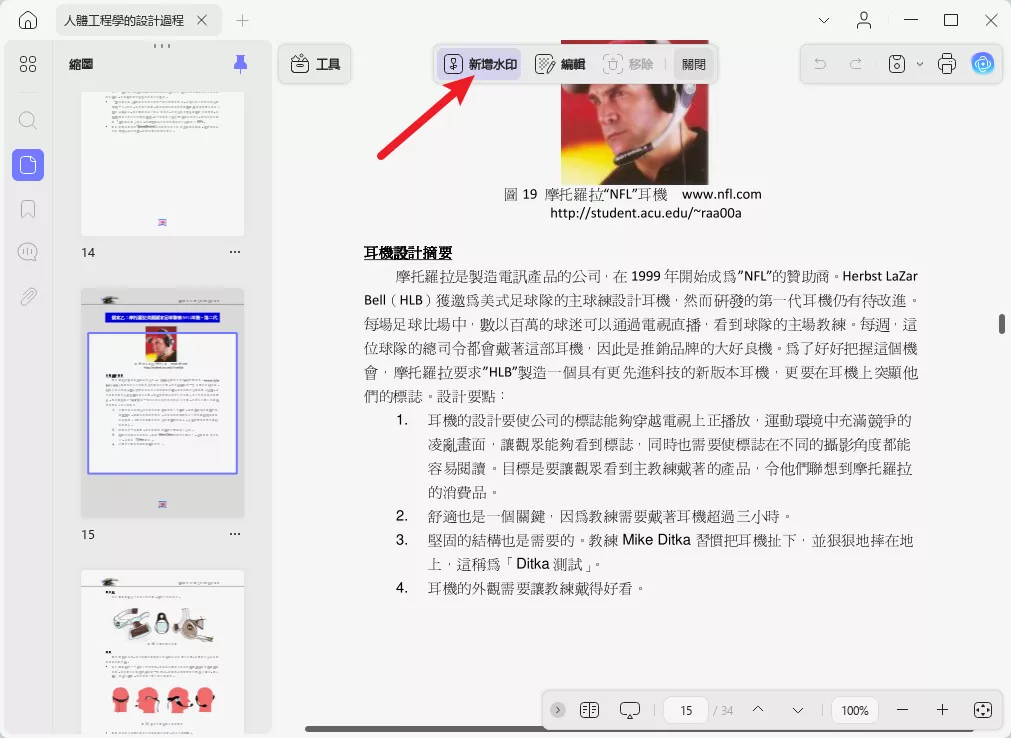Click the drag handle dots above thumbnail panel
Viewport: 1011px width, 738px height.
coord(162,46)
